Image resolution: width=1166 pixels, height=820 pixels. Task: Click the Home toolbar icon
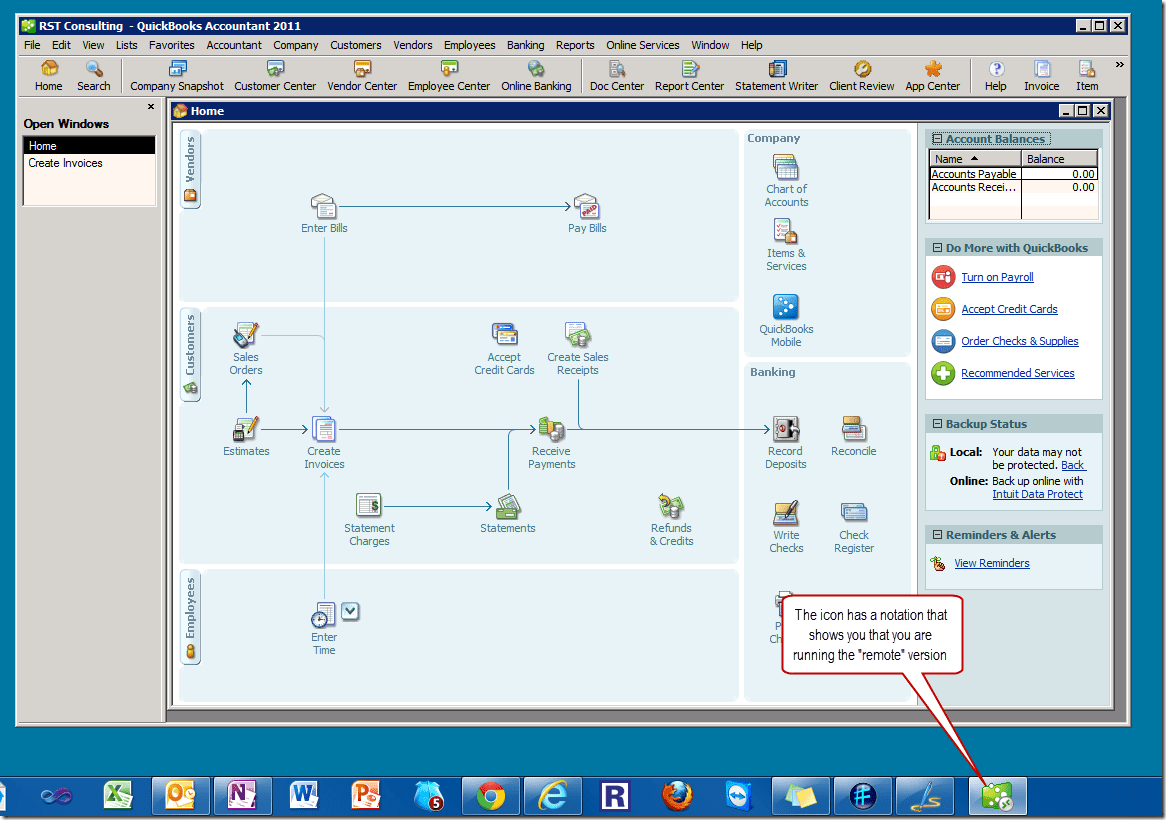[x=49, y=77]
